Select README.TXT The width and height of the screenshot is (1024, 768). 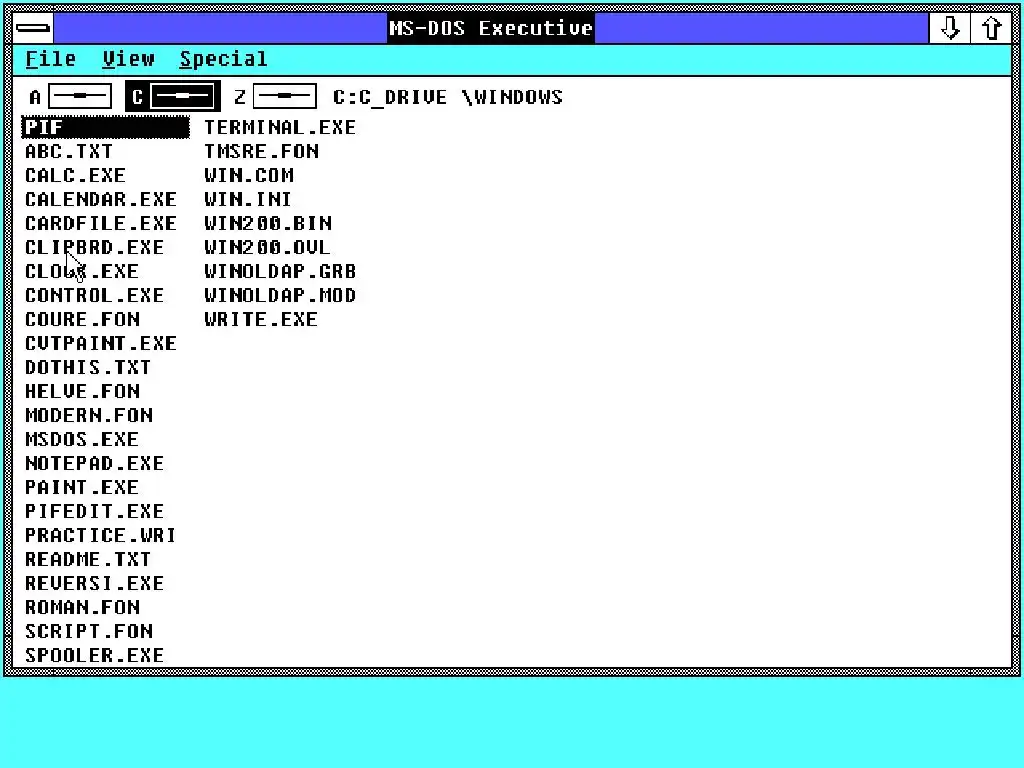tap(88, 560)
